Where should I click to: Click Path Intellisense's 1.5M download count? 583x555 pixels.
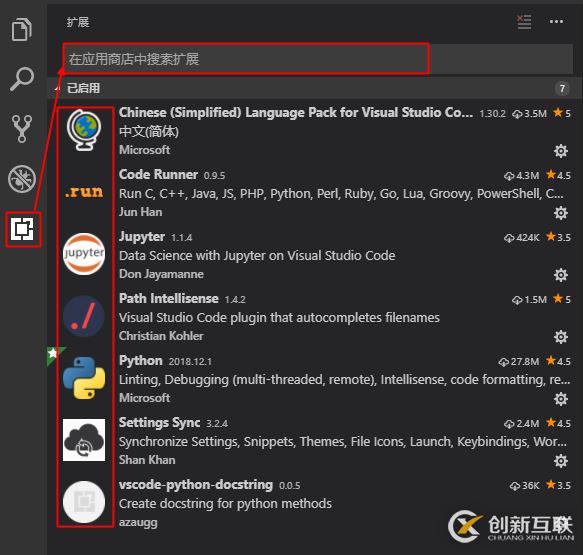(x=529, y=300)
